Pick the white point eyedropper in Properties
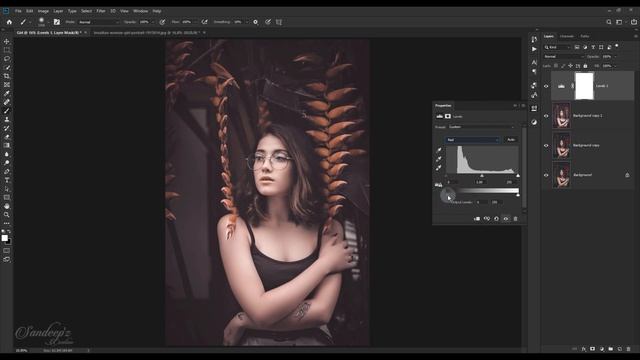 click(439, 167)
